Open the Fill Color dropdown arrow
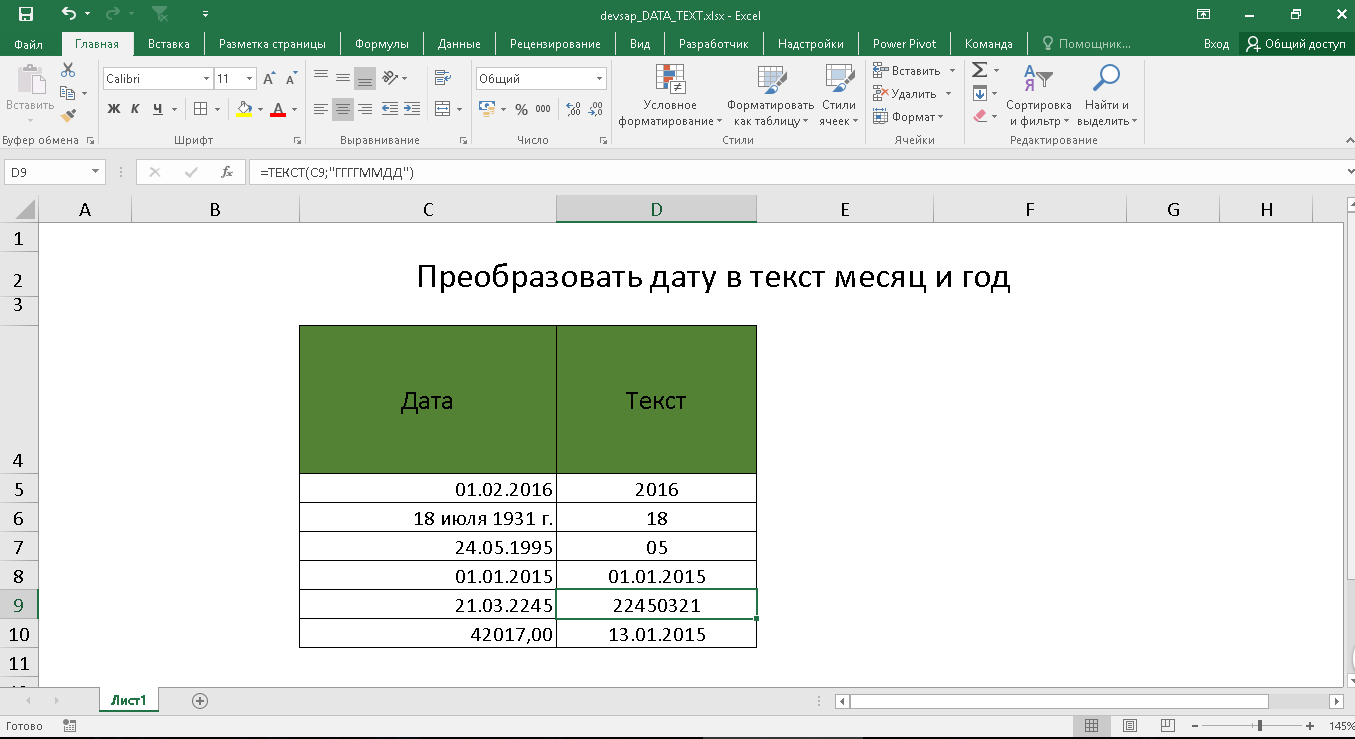The height and width of the screenshot is (739, 1355). tap(260, 109)
